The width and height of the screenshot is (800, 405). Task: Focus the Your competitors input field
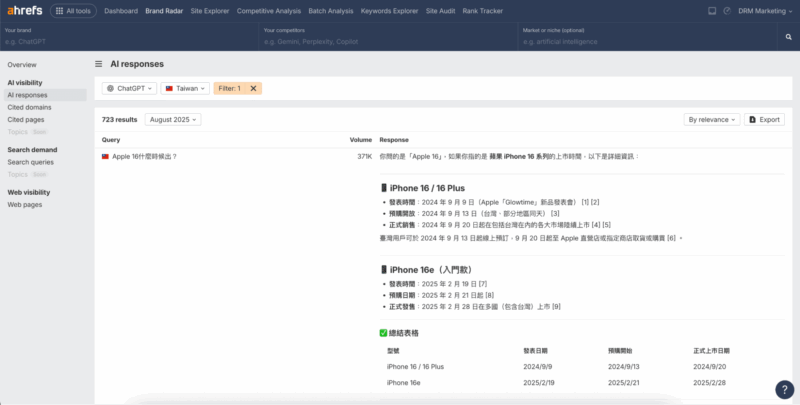388,37
